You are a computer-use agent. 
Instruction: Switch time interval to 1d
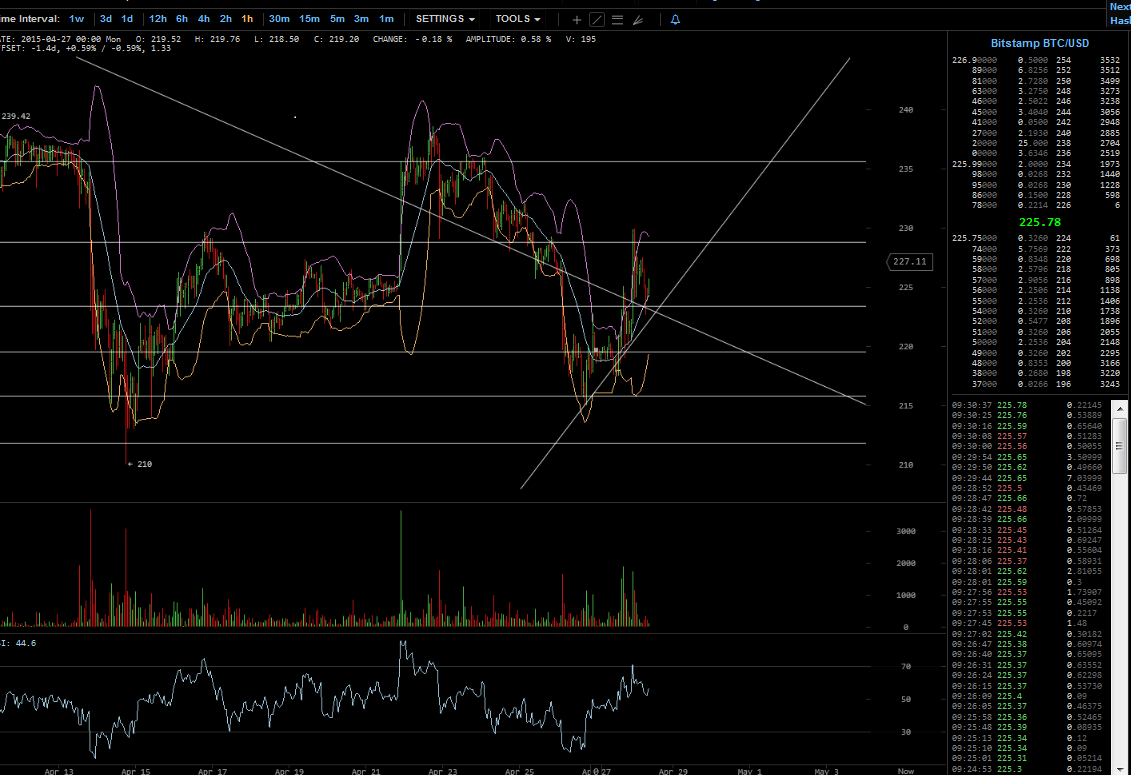127,19
